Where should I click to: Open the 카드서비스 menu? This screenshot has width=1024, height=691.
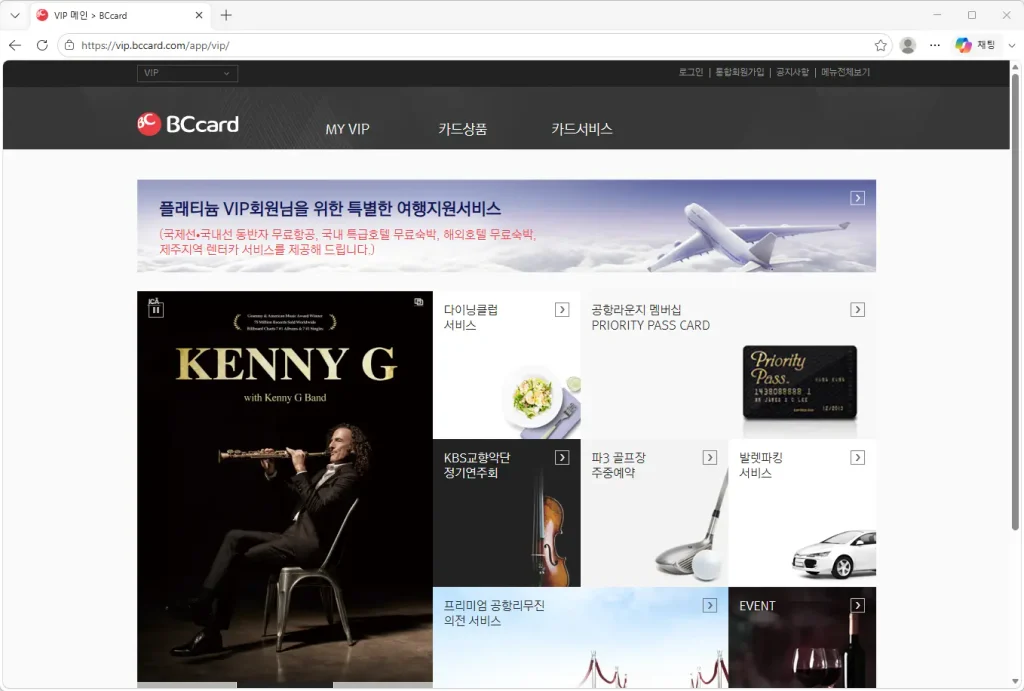pyautogui.click(x=582, y=129)
